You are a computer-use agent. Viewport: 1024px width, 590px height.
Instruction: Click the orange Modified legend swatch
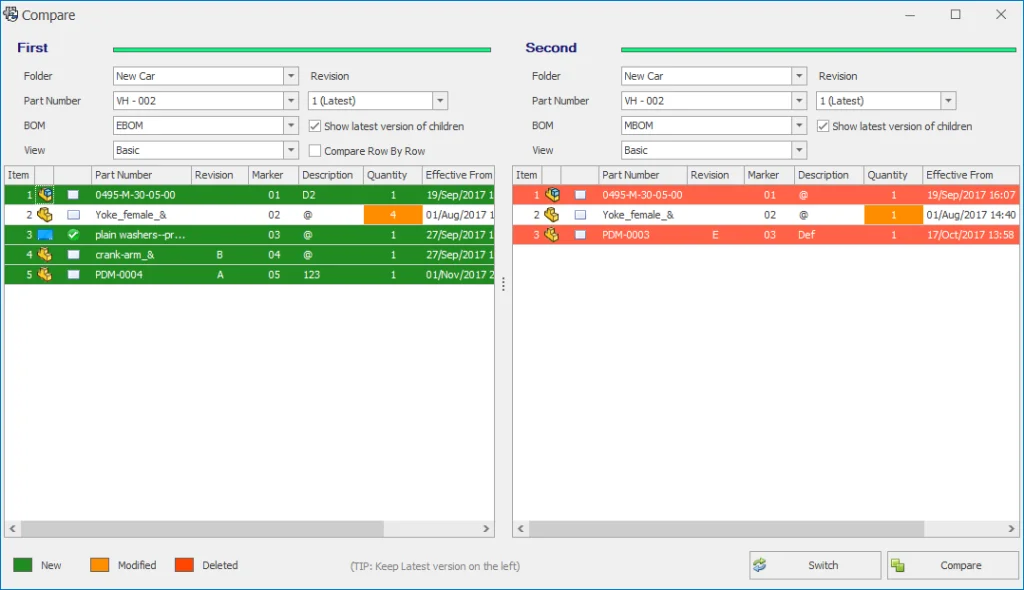point(100,565)
